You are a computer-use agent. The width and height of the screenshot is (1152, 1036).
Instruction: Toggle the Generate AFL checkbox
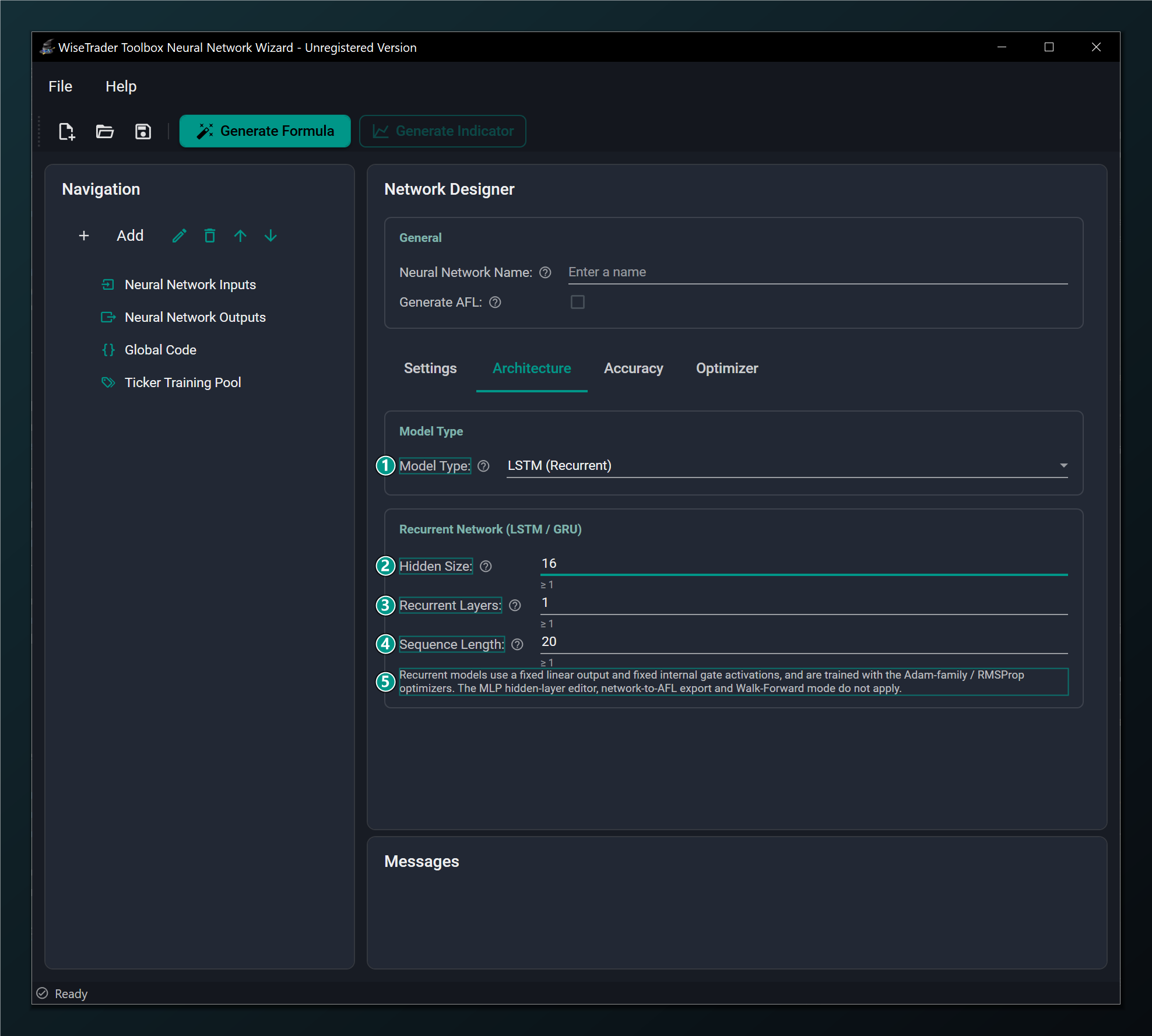click(x=577, y=302)
